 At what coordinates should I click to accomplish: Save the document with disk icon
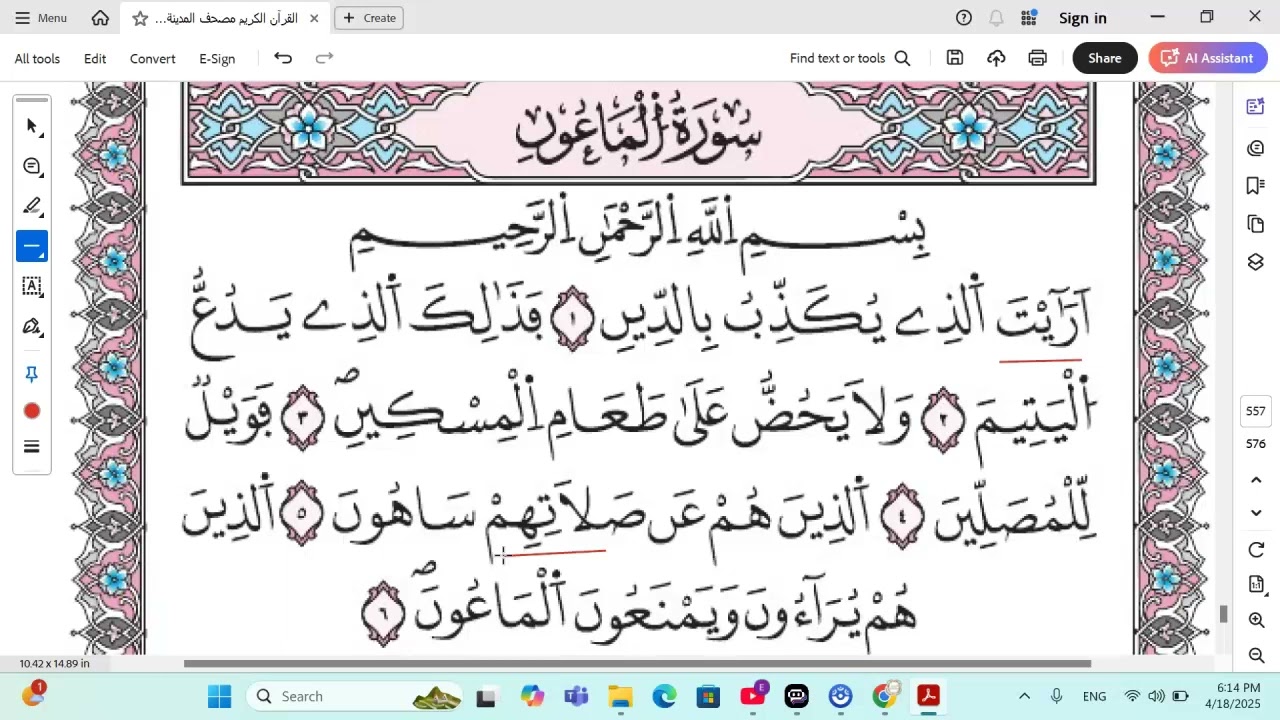click(955, 58)
